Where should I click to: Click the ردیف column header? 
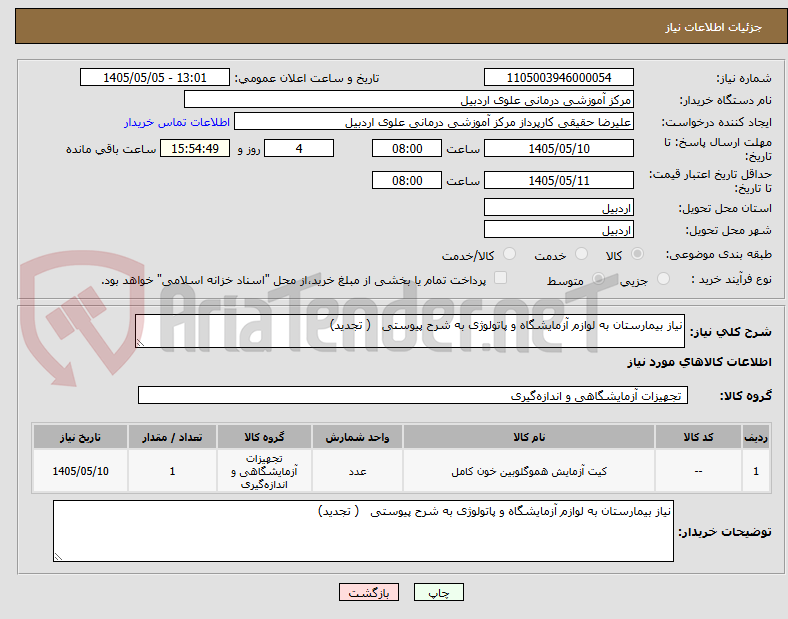pyautogui.click(x=756, y=437)
